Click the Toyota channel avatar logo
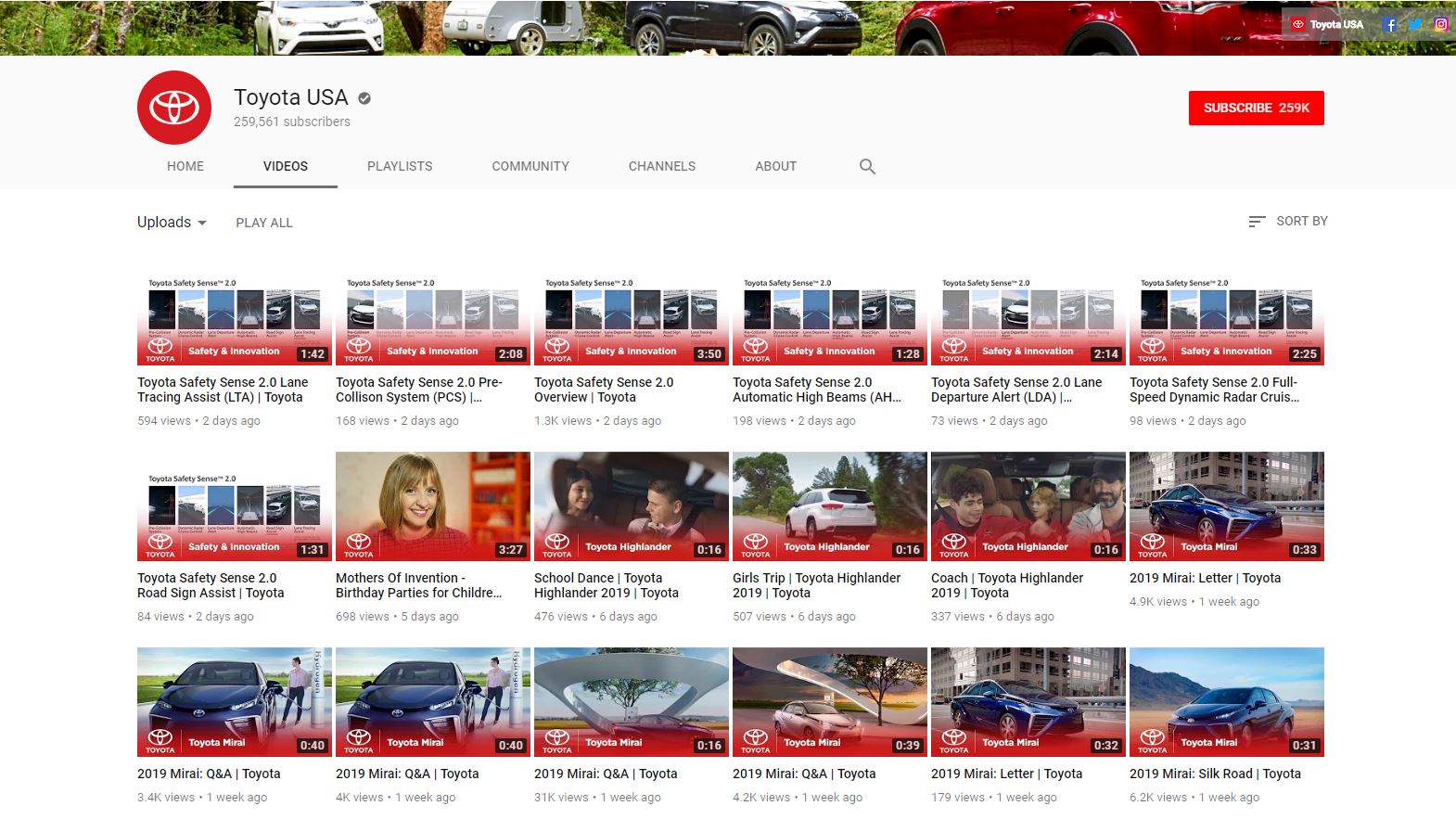Screen dimensions: 1456x819 [174, 108]
